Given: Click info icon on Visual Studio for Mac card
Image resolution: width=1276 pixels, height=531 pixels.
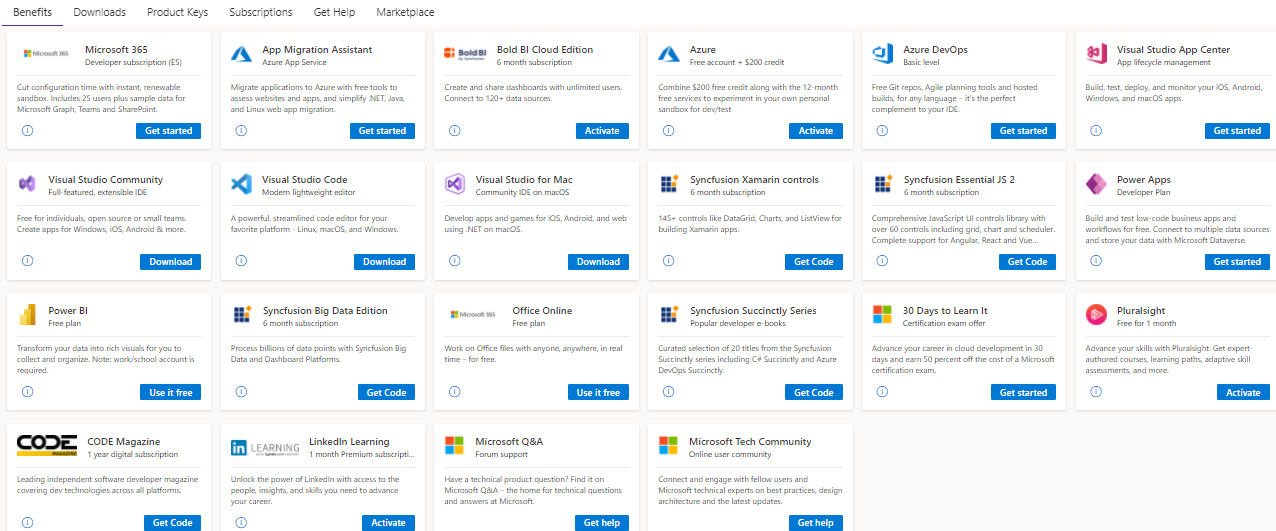Looking at the screenshot, I should click(x=455, y=261).
